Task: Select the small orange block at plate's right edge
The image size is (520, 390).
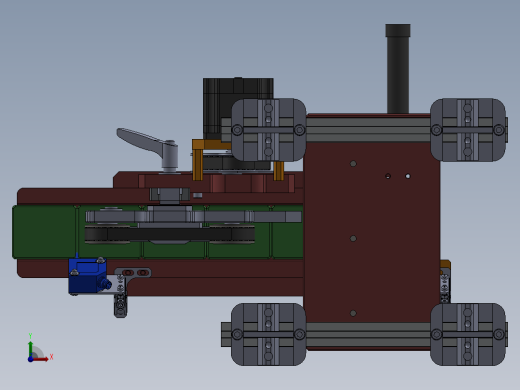Action: click(445, 265)
